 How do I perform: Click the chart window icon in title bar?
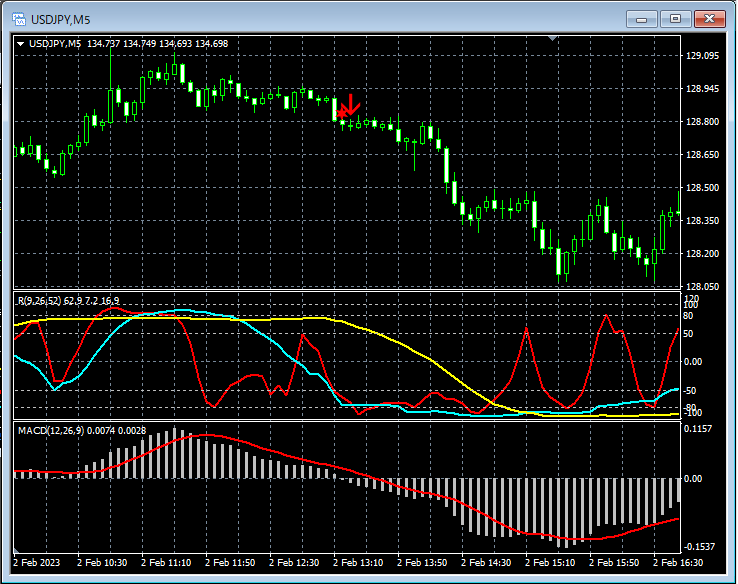click(17, 18)
